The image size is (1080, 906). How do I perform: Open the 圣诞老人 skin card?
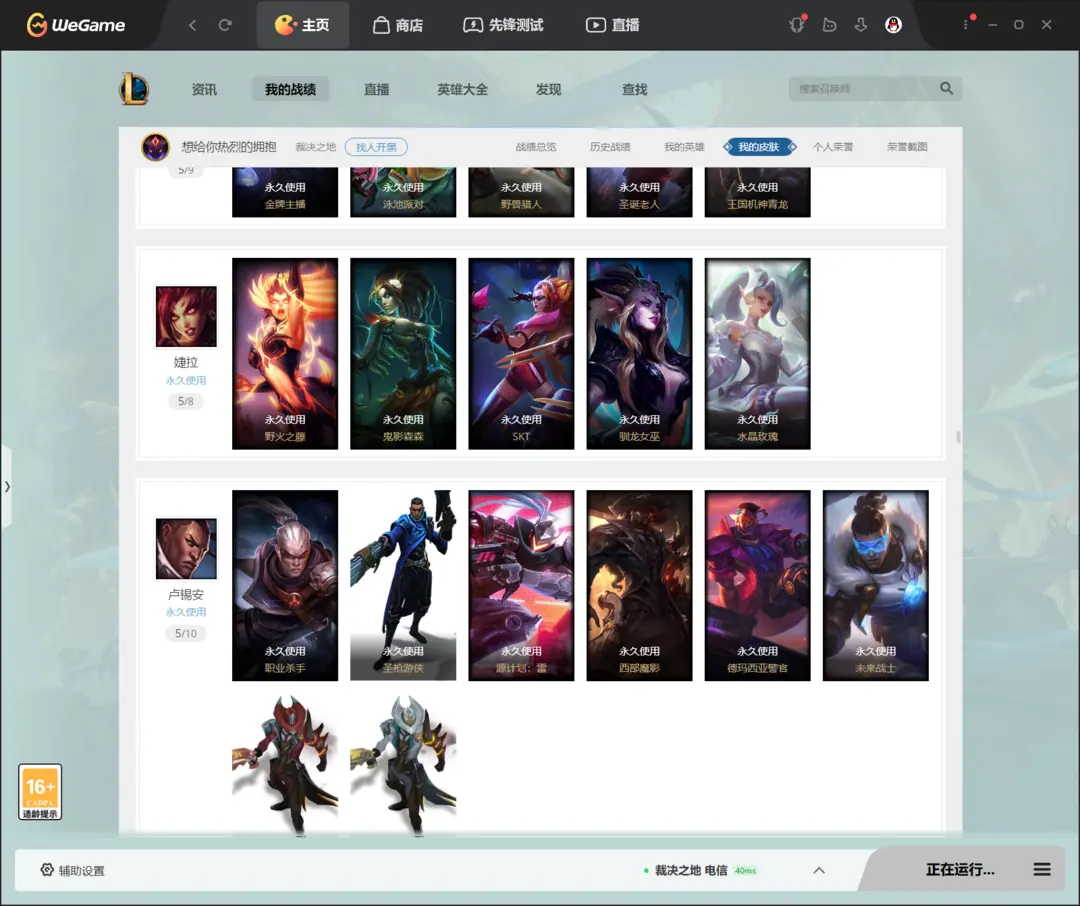tap(639, 192)
